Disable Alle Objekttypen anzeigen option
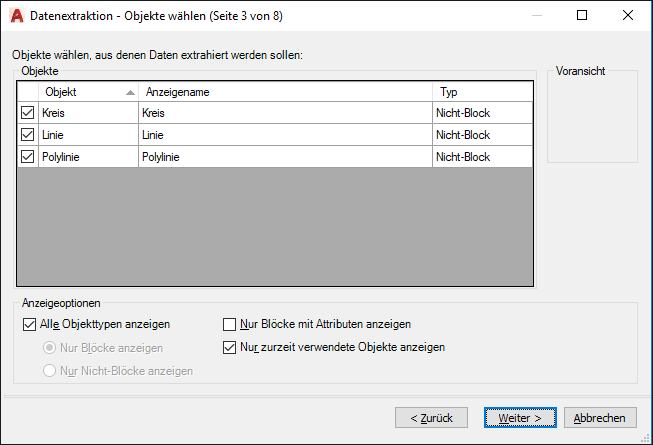653x445 pixels. [x=28, y=324]
